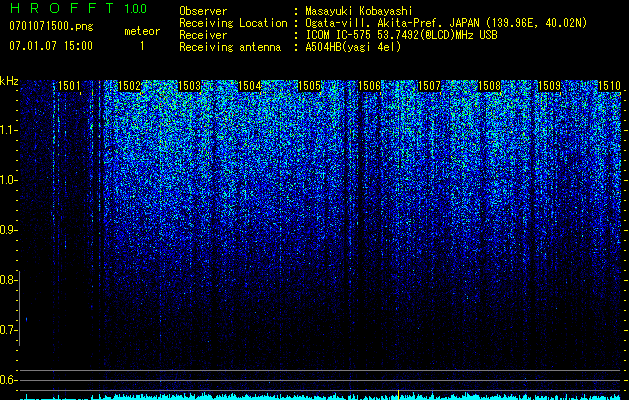Click the 1509 time marker

(x=549, y=86)
